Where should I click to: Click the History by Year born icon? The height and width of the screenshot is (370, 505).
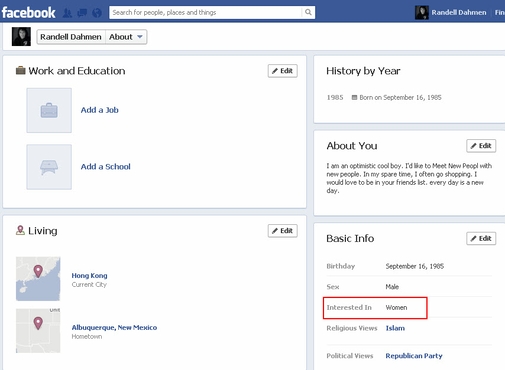[x=354, y=97]
